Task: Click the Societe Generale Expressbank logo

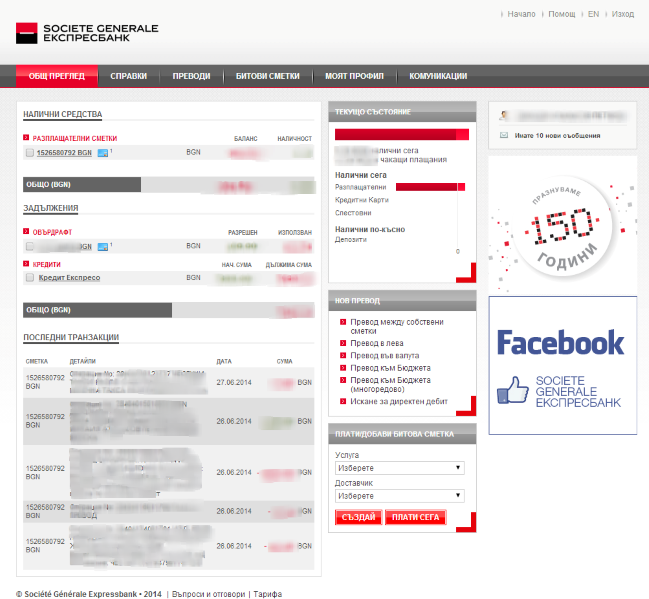Action: click(87, 33)
